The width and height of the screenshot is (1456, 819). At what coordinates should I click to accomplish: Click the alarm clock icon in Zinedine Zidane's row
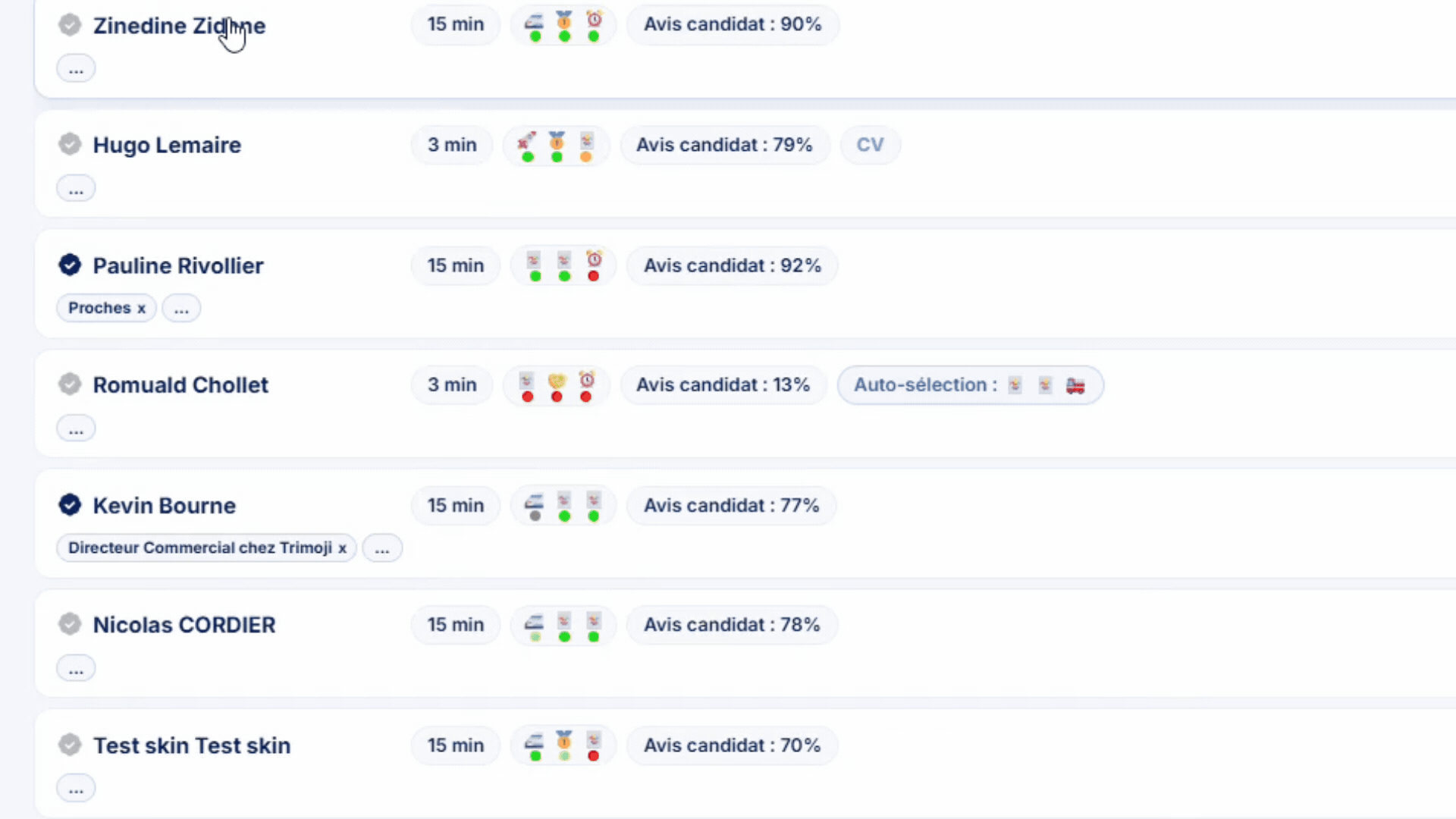pos(594,19)
